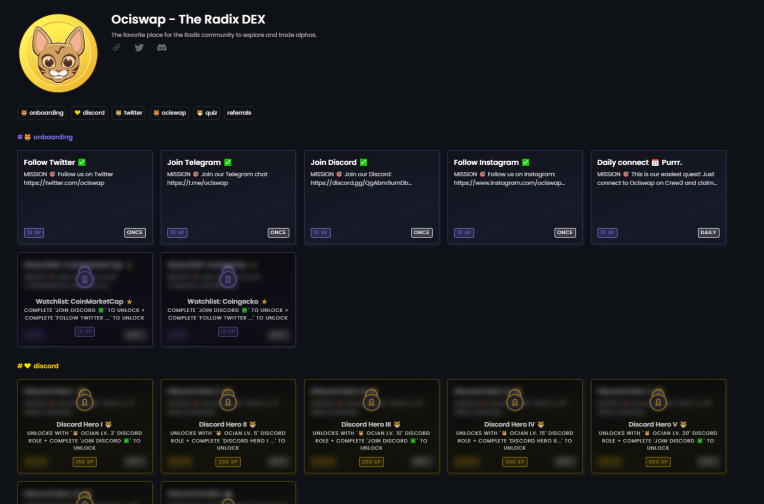Open the Follow Instagram quest card
The width and height of the screenshot is (764, 504).
515,197
